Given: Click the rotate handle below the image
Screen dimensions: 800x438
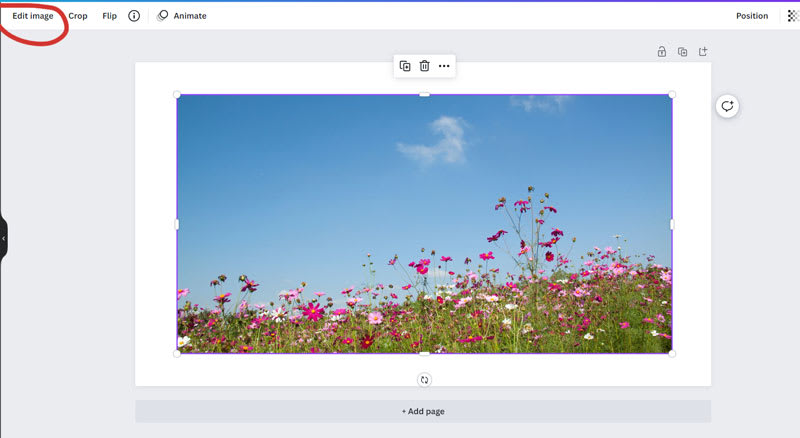Looking at the screenshot, I should (424, 380).
